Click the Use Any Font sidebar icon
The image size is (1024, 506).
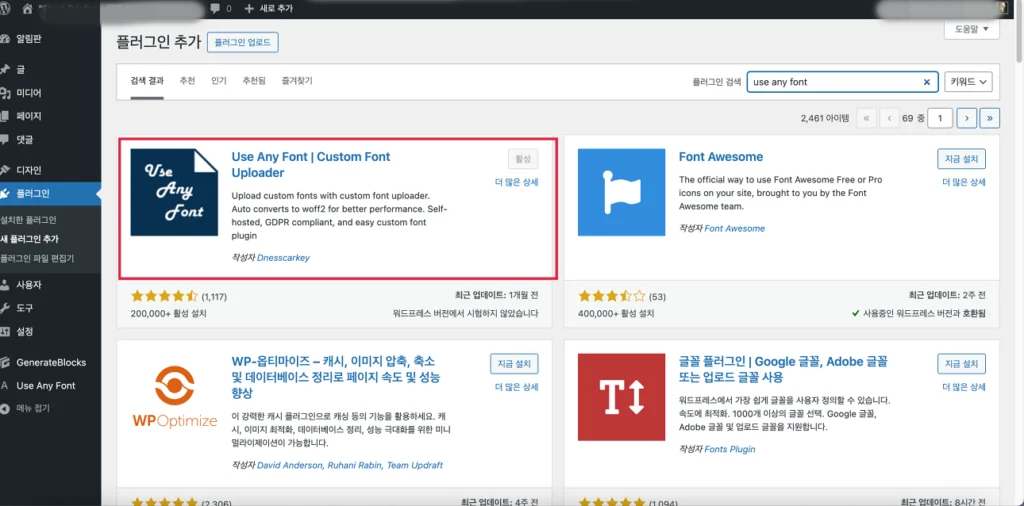[x=5, y=385]
